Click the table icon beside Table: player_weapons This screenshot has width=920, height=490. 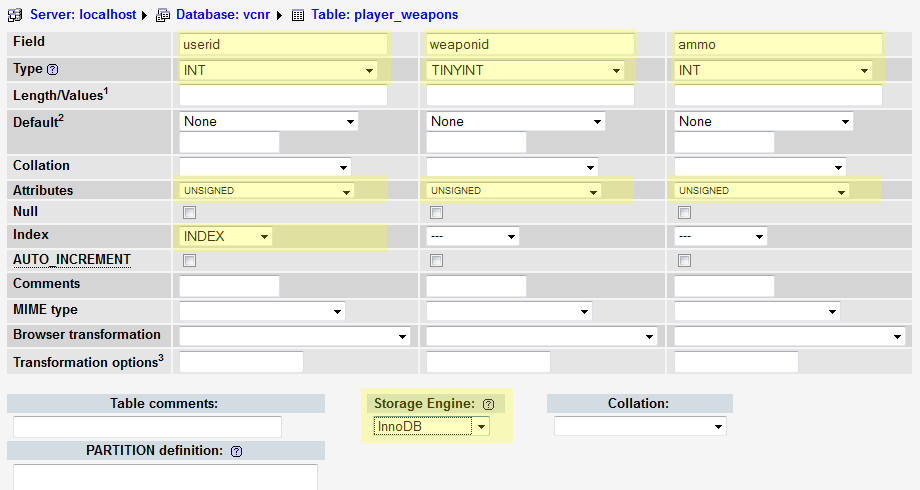pyautogui.click(x=298, y=16)
